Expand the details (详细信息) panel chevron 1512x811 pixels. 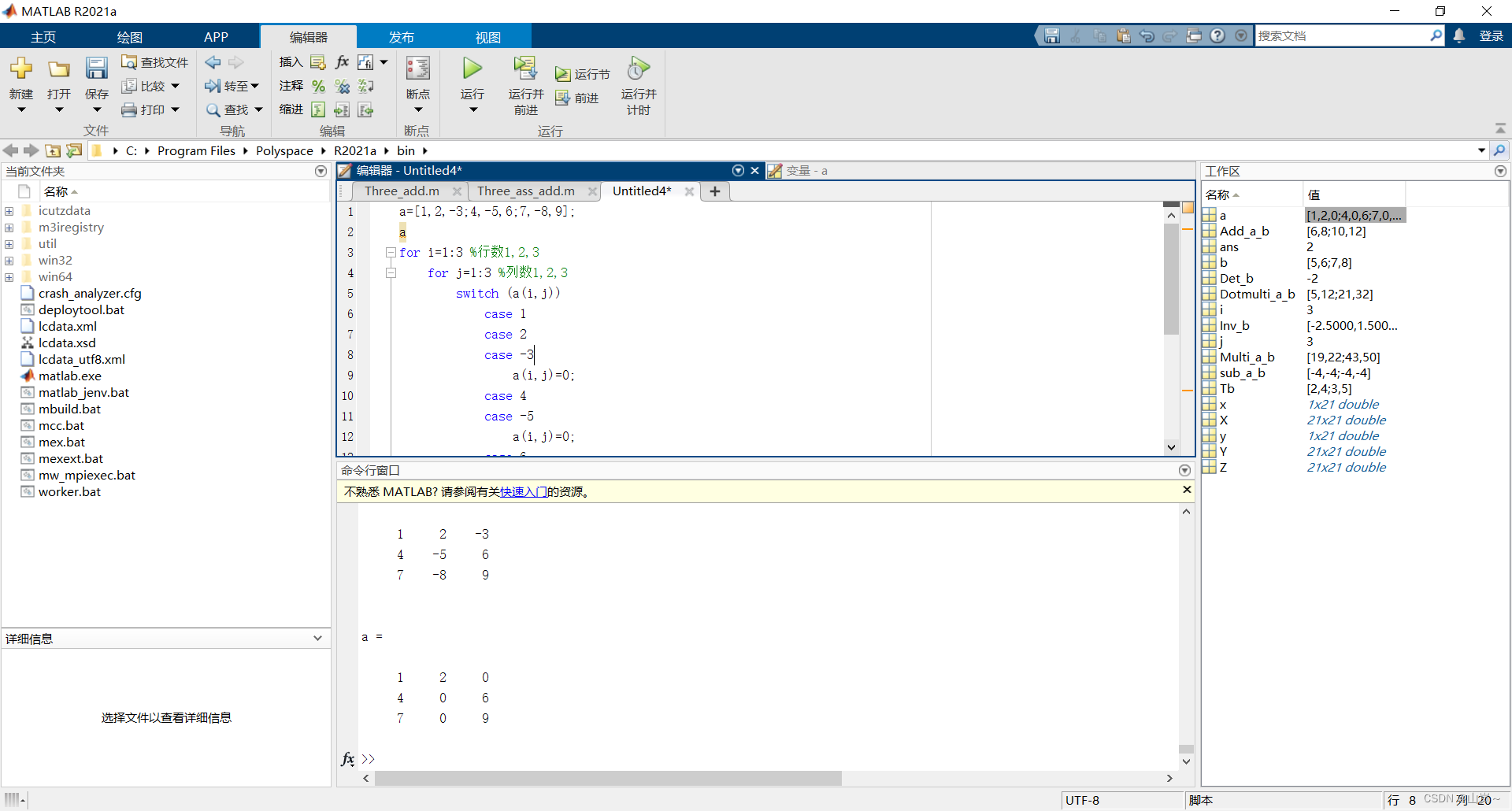point(317,639)
